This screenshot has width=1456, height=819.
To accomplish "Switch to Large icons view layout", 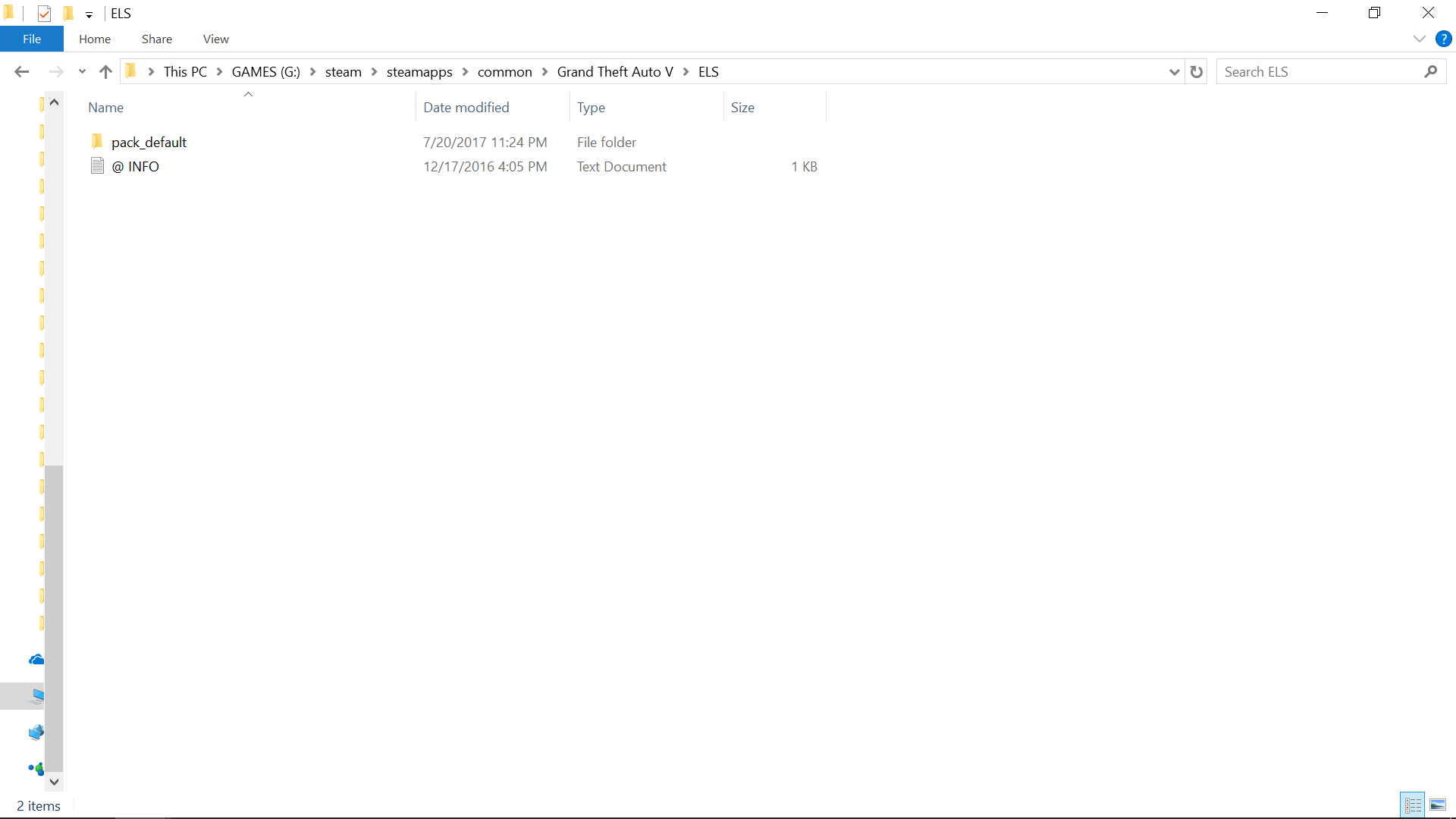I will tap(1438, 805).
